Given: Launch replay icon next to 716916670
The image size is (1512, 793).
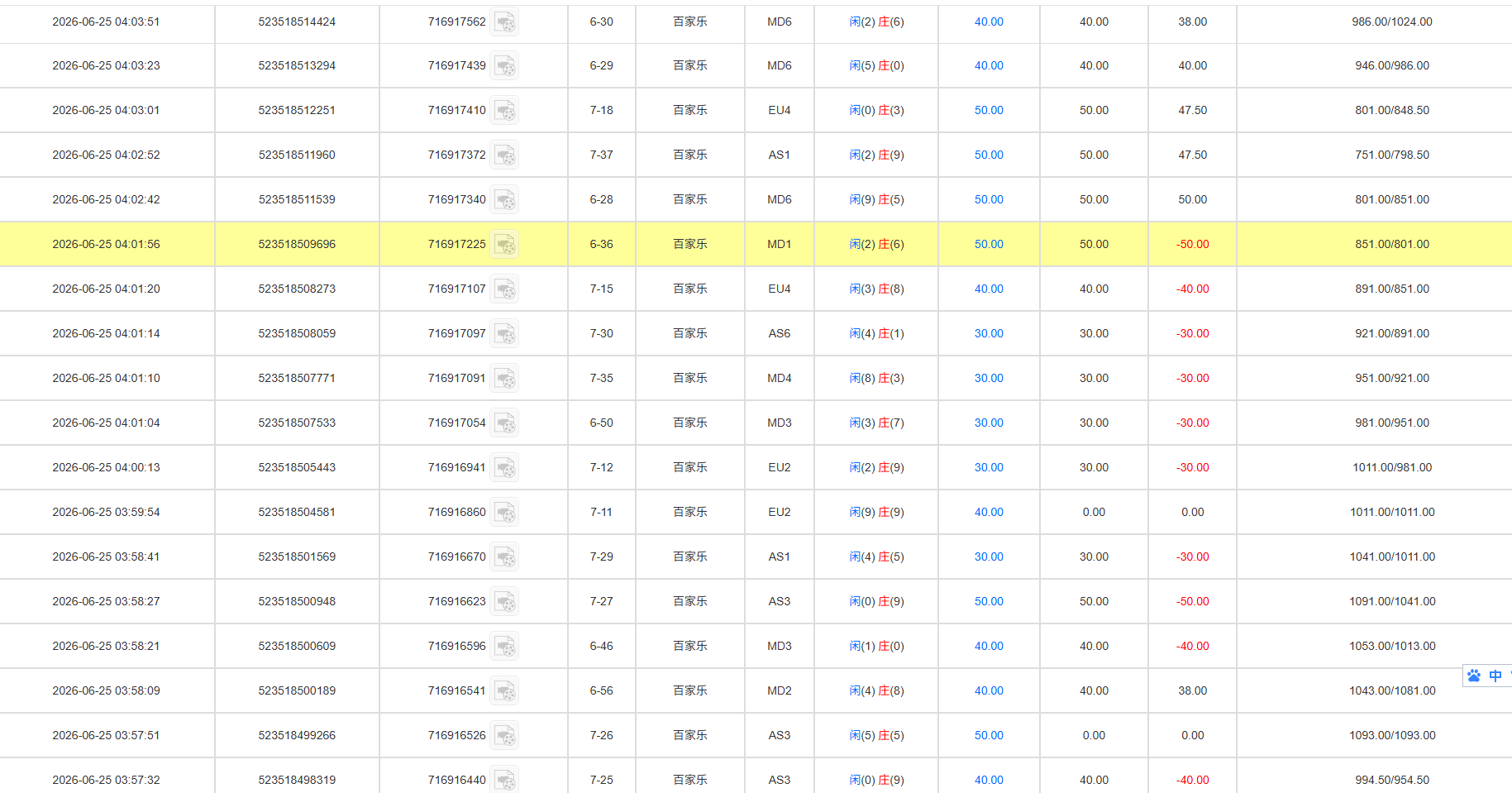Looking at the screenshot, I should pos(504,557).
